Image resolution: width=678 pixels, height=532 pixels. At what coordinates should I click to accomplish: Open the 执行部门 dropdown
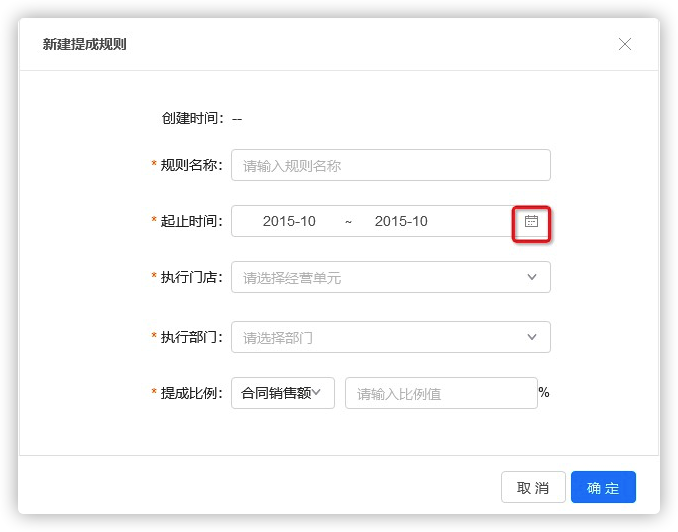391,337
